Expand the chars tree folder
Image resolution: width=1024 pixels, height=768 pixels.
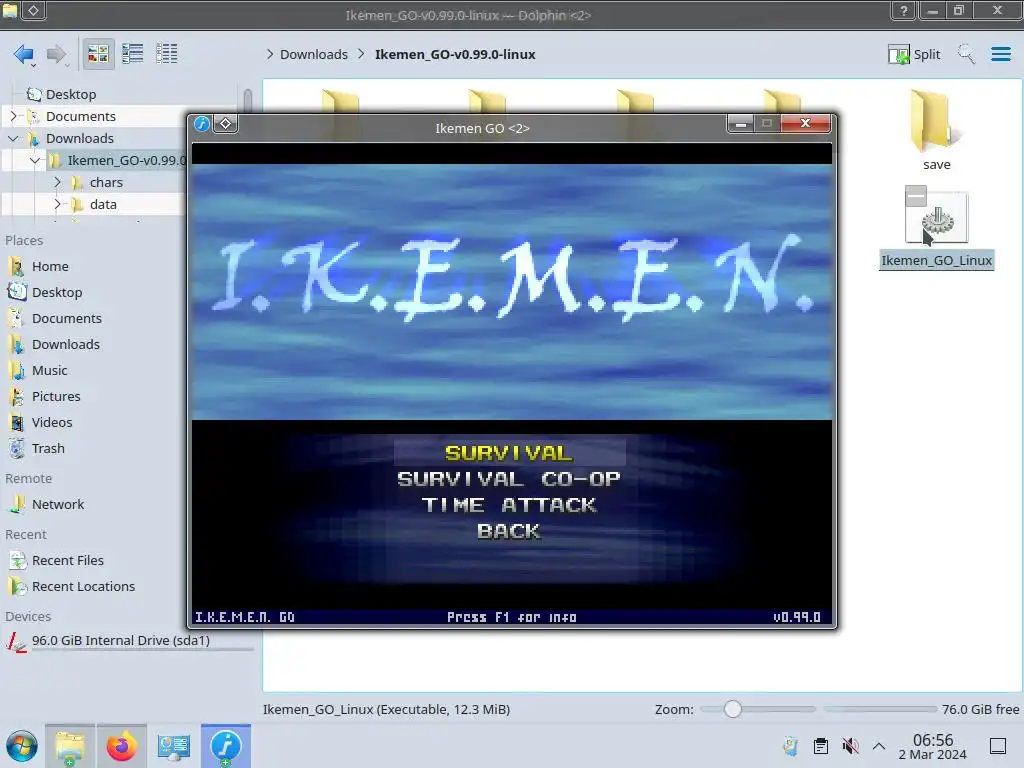pyautogui.click(x=57, y=182)
